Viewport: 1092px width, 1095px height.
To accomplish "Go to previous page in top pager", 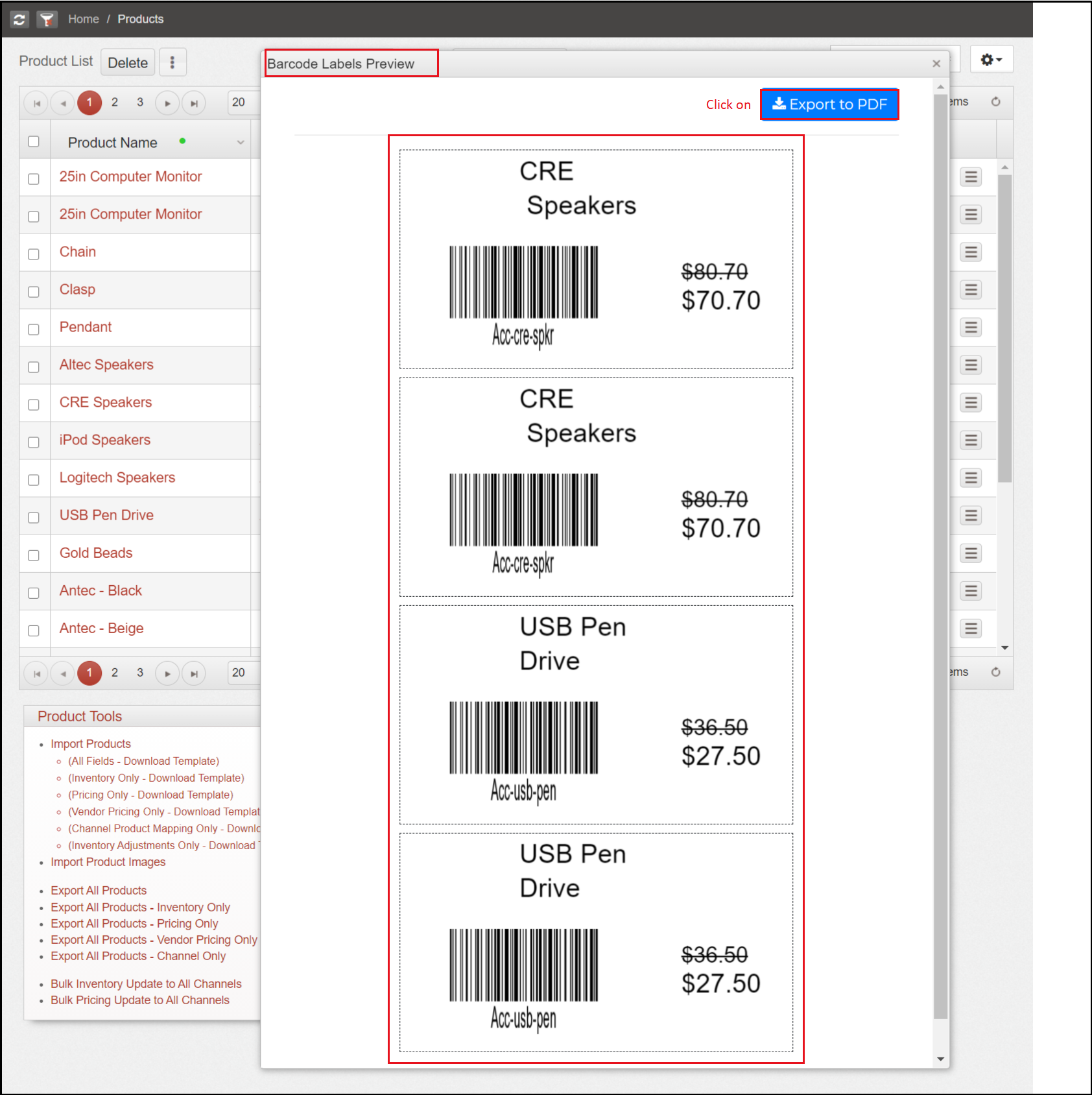I will point(63,103).
